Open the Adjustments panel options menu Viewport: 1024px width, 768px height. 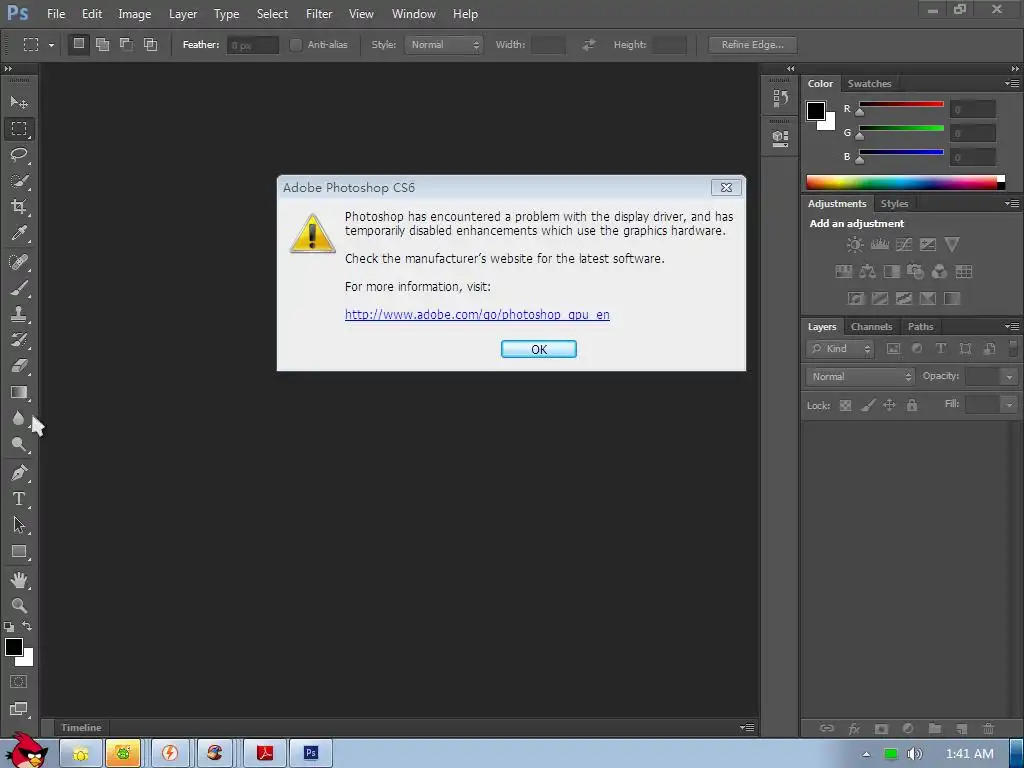(1012, 204)
